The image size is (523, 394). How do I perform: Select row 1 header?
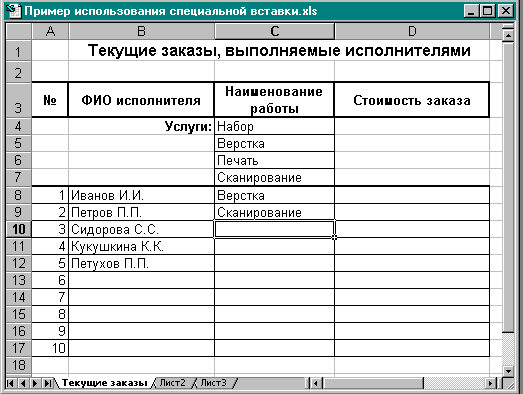[19, 51]
